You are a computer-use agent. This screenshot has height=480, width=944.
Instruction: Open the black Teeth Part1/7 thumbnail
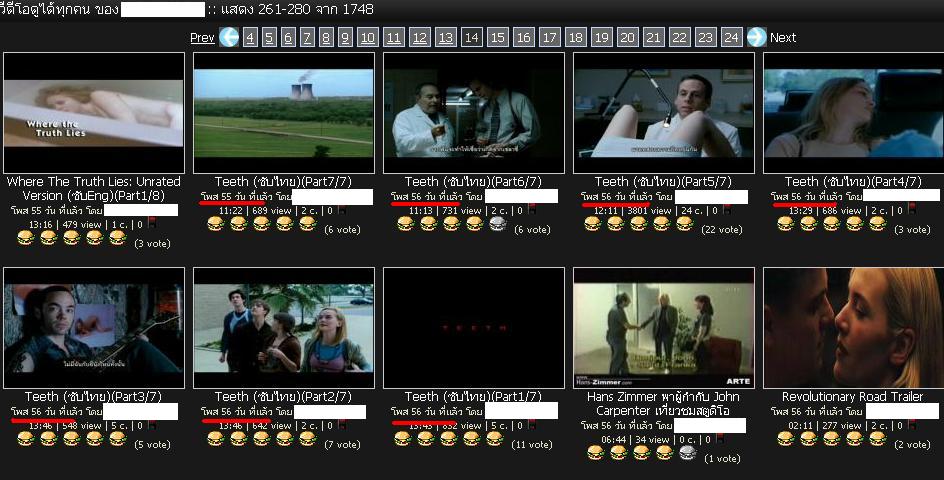474,328
